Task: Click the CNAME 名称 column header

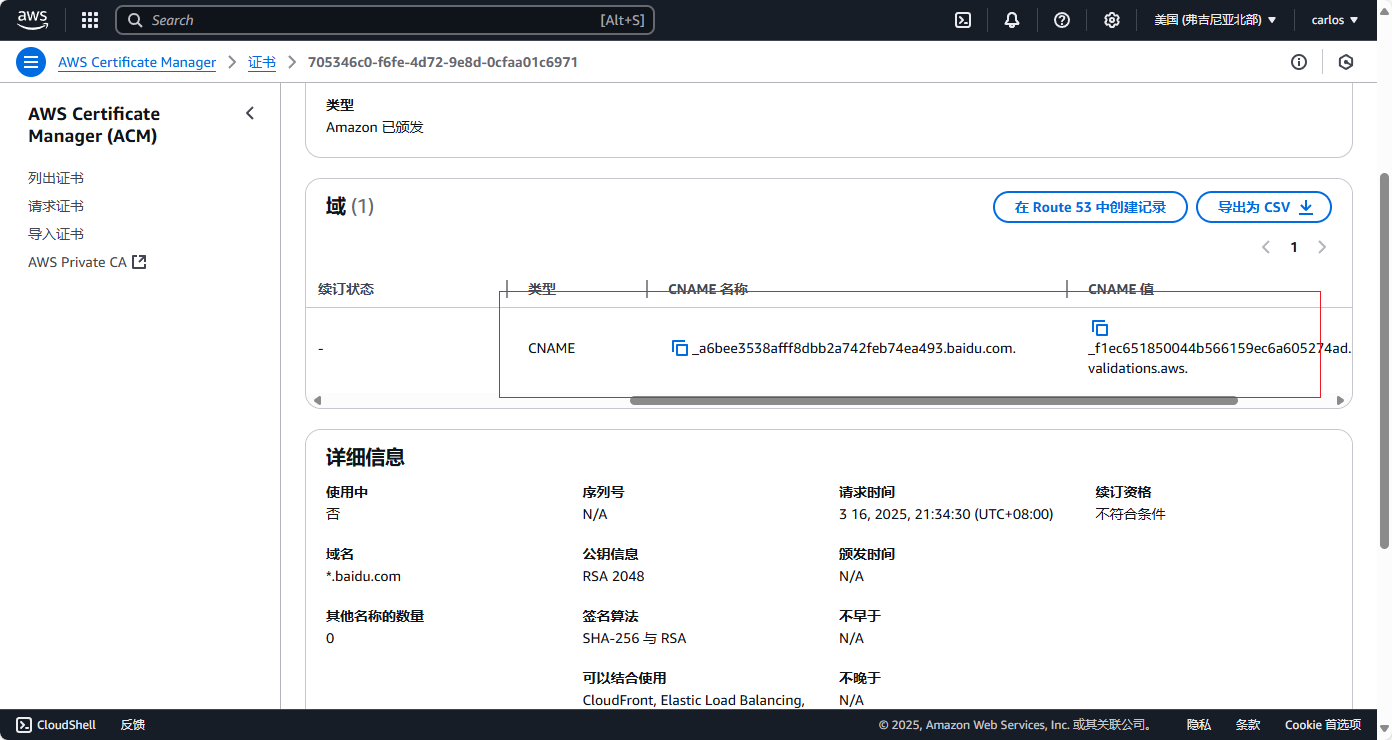Action: tap(708, 289)
